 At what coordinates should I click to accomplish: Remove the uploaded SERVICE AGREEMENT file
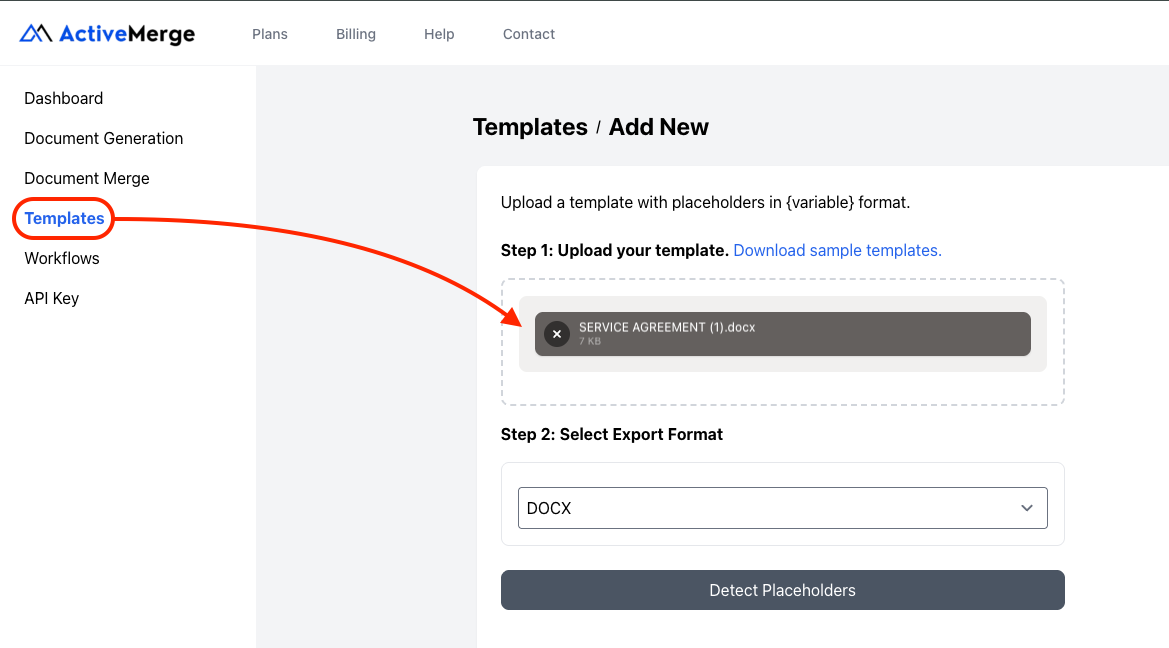[556, 334]
